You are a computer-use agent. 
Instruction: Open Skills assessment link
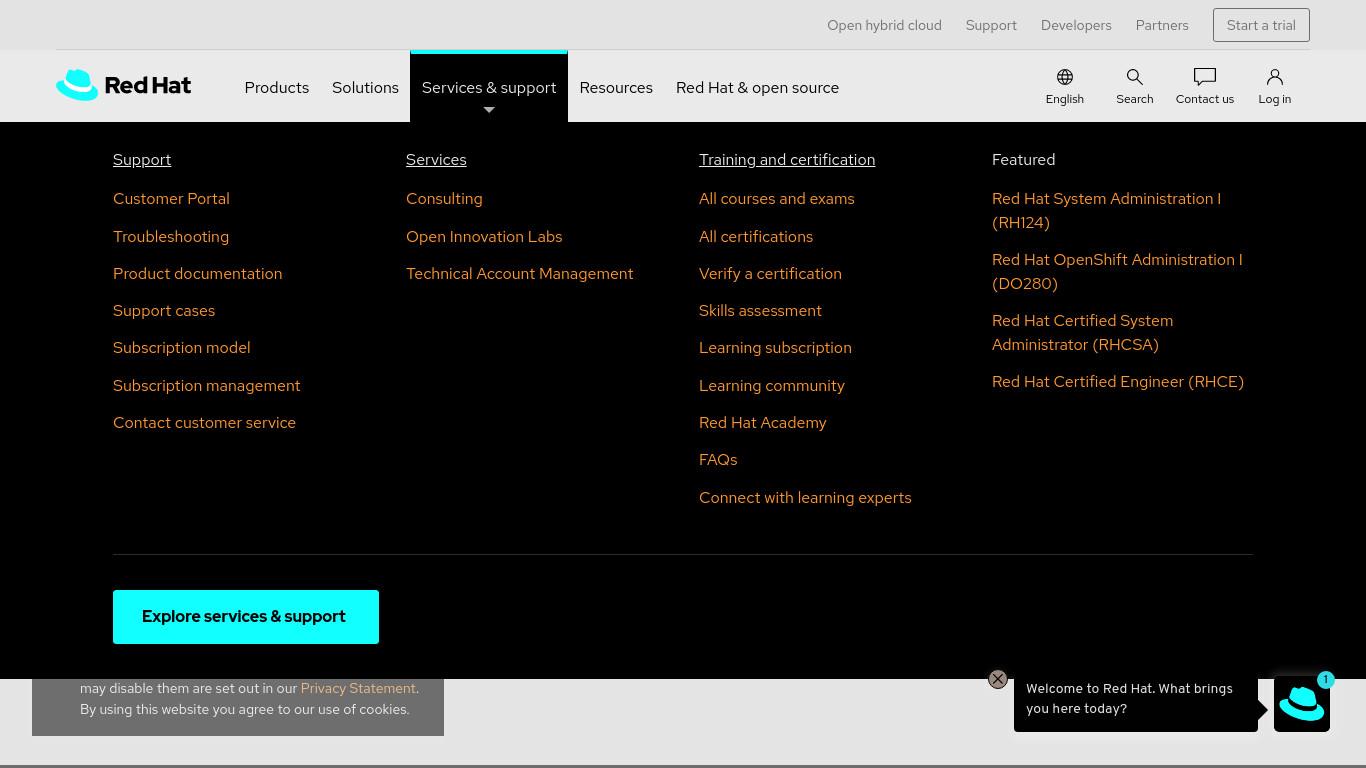760,311
